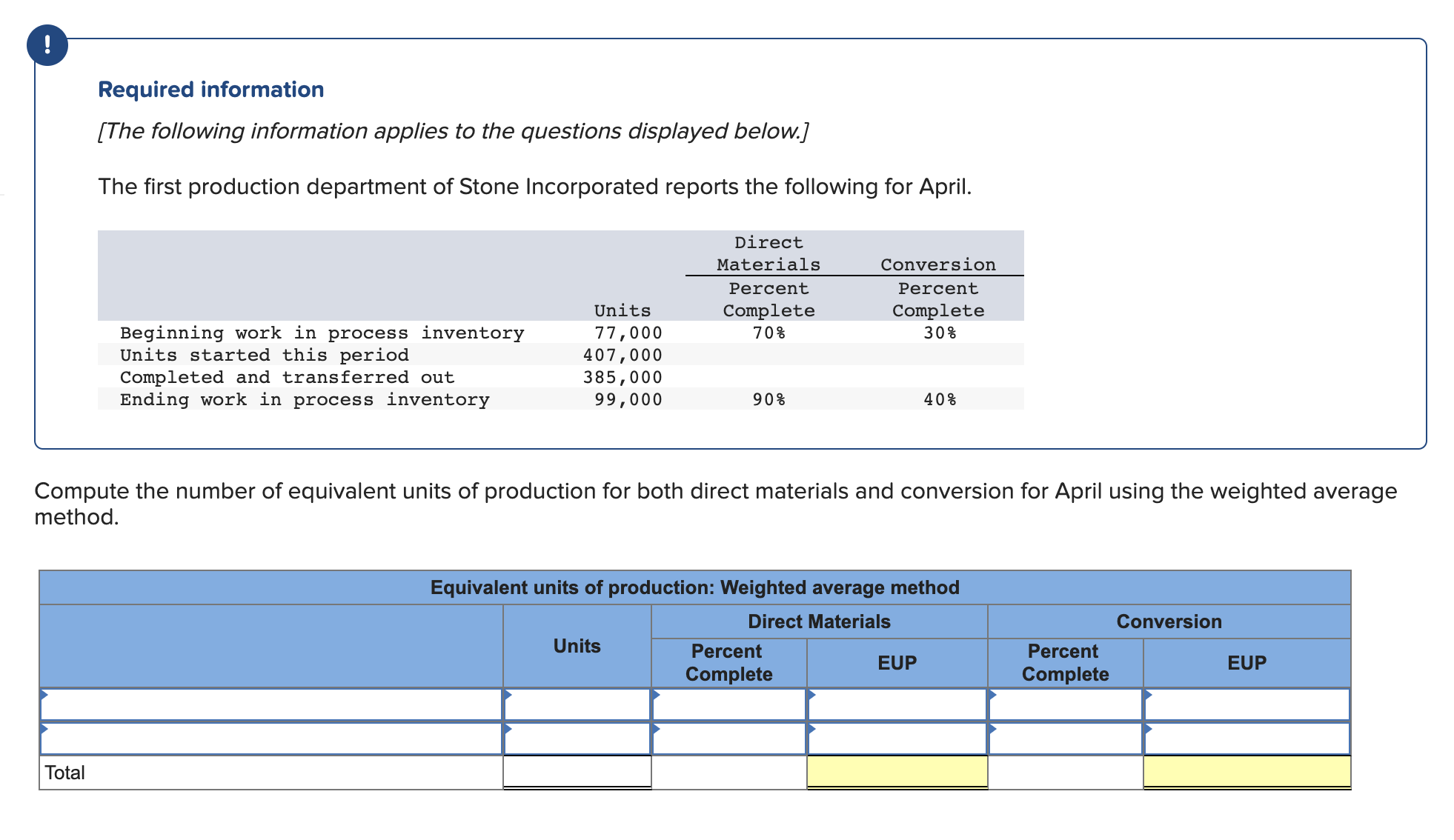This screenshot has height=840, width=1454.
Task: Click '385,000' transferred out value
Action: pyautogui.click(x=623, y=377)
